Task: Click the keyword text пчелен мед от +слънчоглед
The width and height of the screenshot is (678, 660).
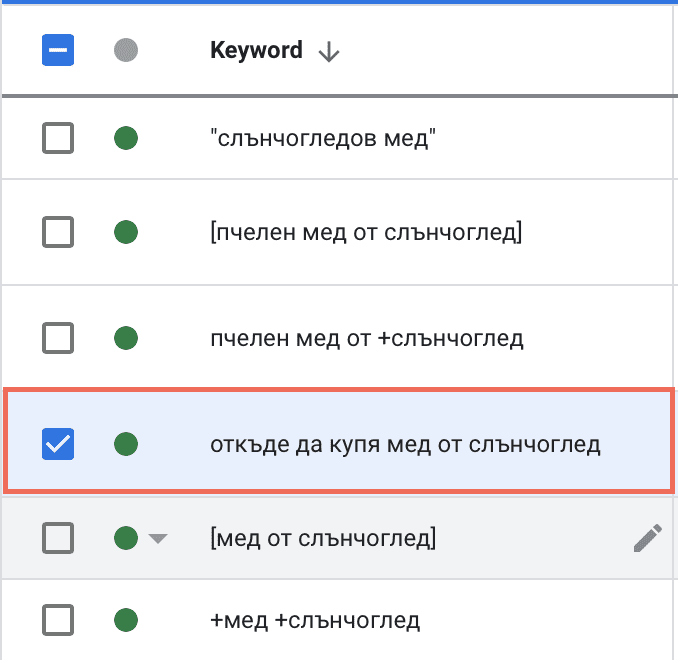Action: click(366, 338)
